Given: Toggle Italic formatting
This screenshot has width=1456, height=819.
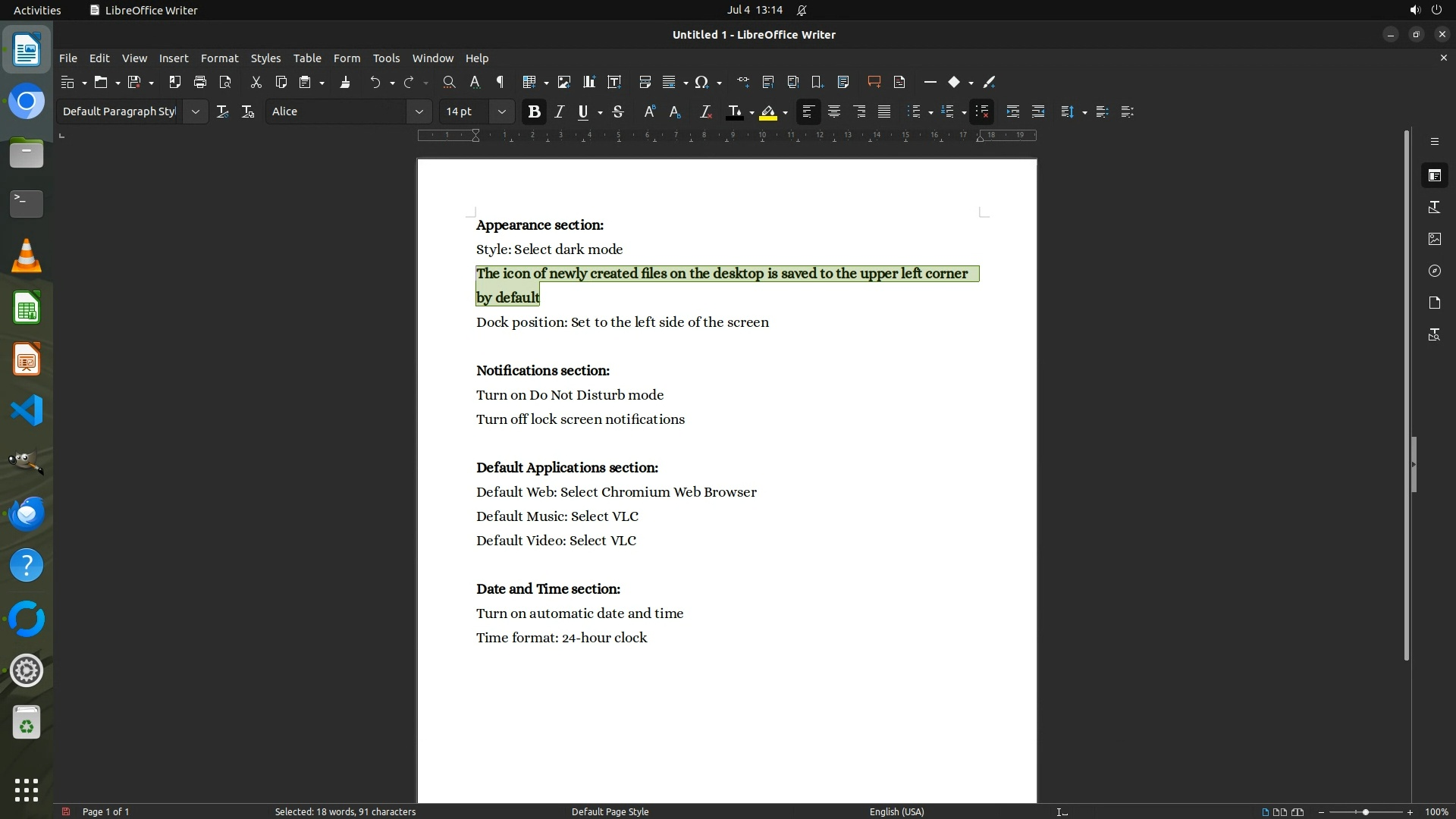Looking at the screenshot, I should (560, 112).
